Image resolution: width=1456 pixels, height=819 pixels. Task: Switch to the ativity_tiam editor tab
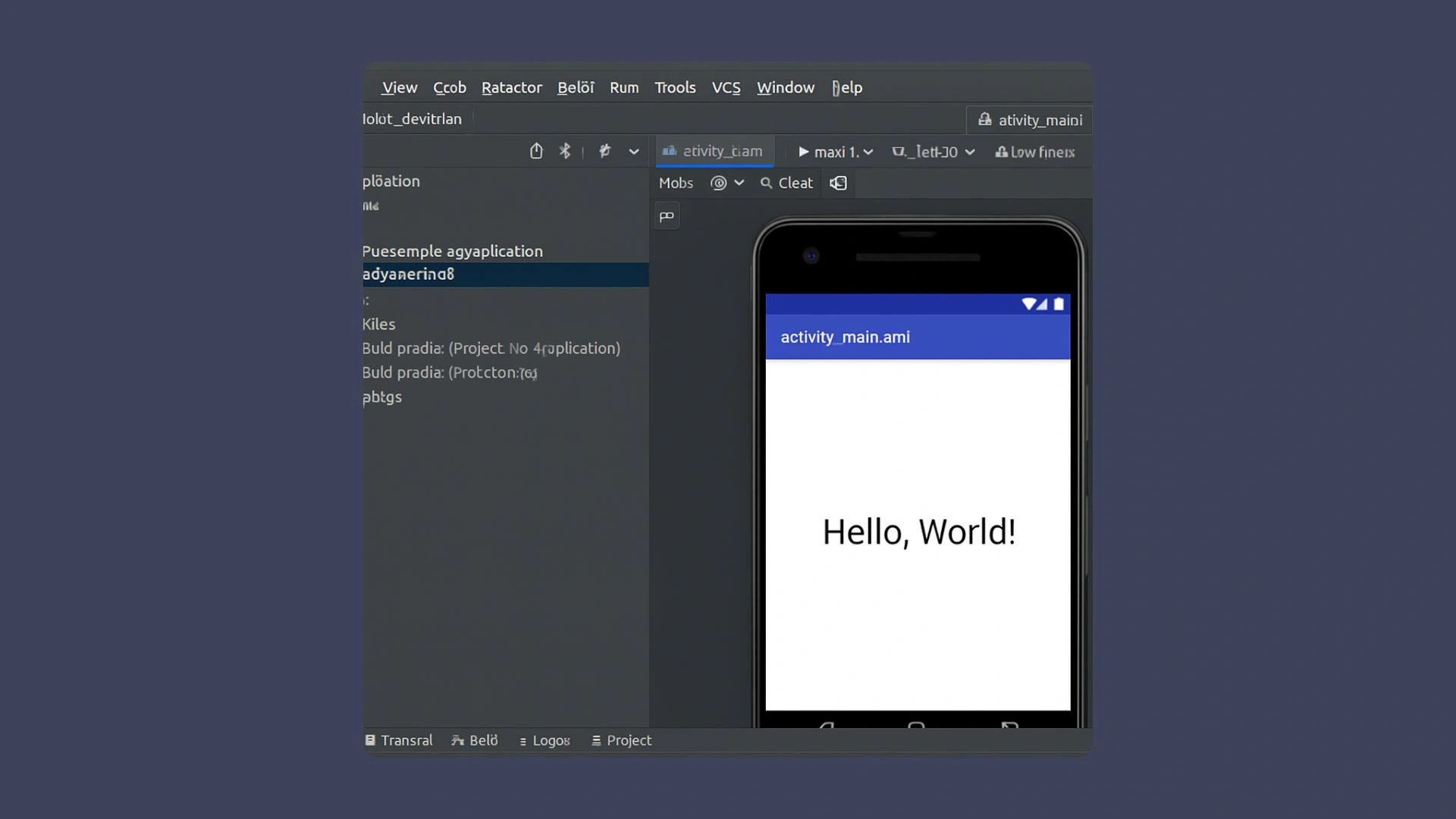(714, 151)
